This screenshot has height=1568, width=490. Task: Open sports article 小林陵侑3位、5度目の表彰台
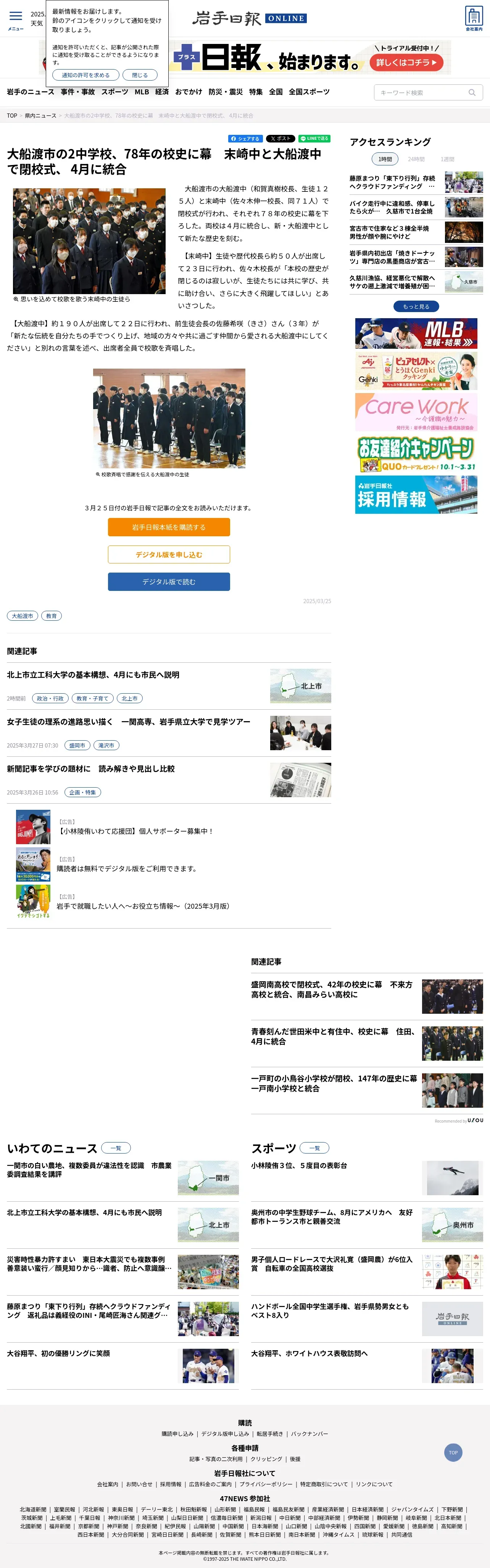(299, 1165)
